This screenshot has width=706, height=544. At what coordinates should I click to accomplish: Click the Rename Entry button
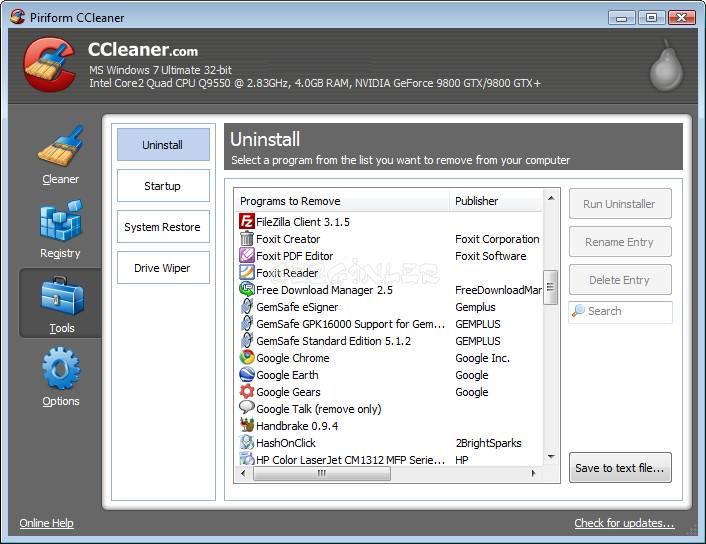coord(620,241)
